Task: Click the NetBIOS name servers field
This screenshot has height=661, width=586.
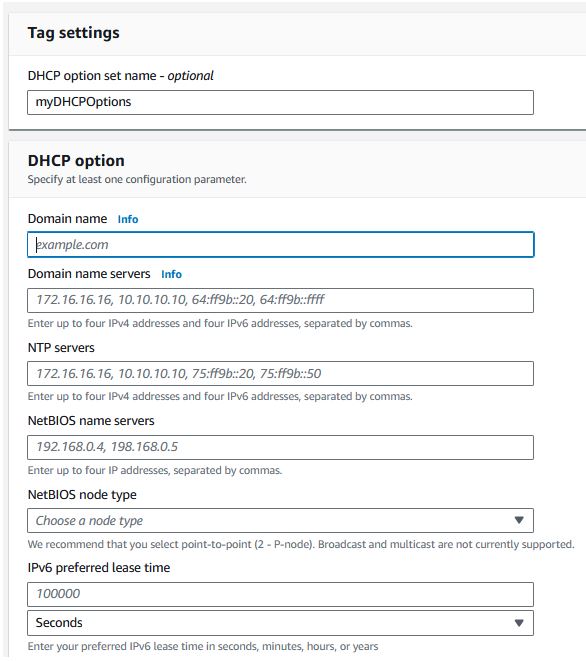Action: [280, 447]
